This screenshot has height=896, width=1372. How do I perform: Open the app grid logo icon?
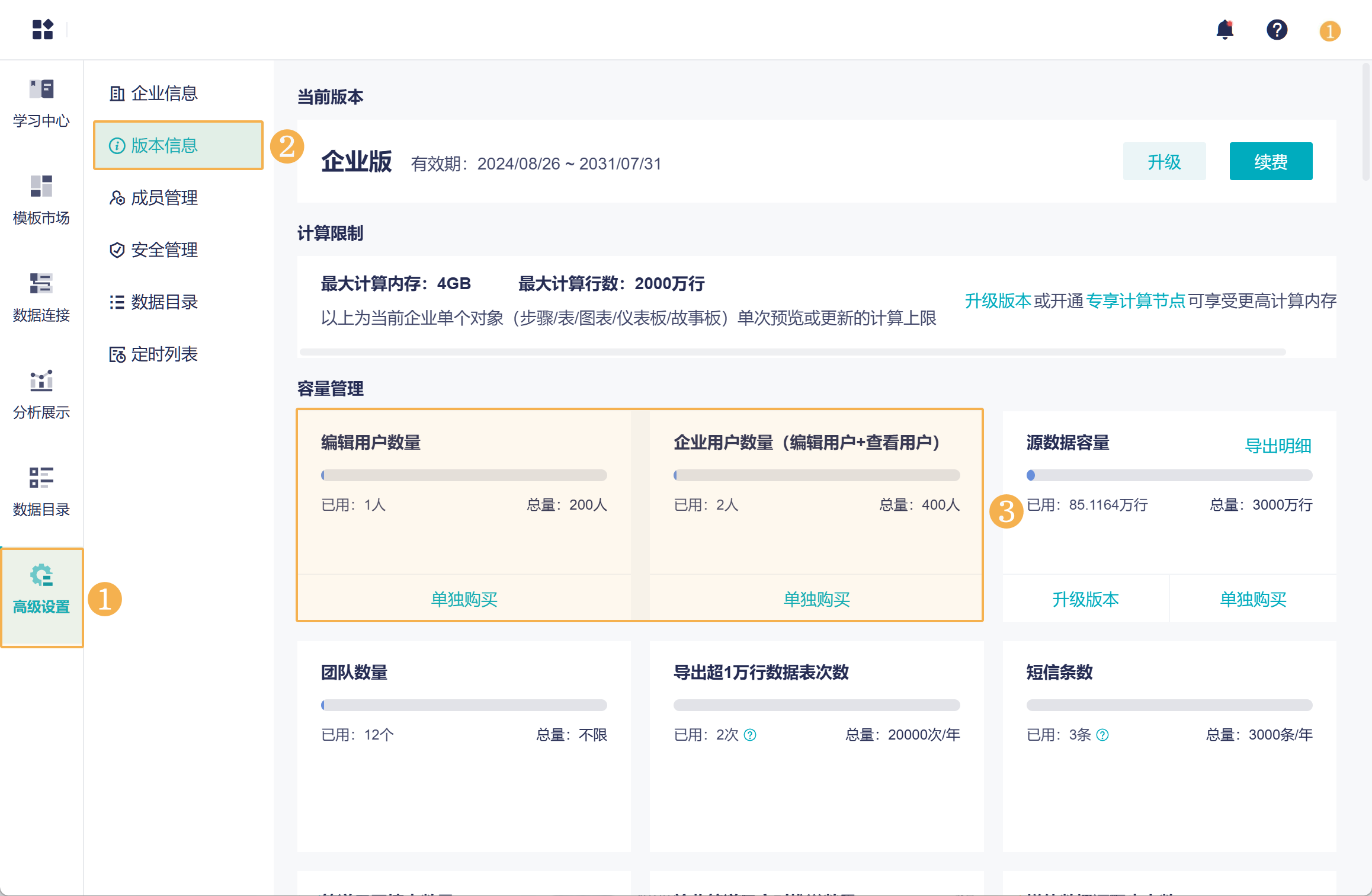click(43, 30)
